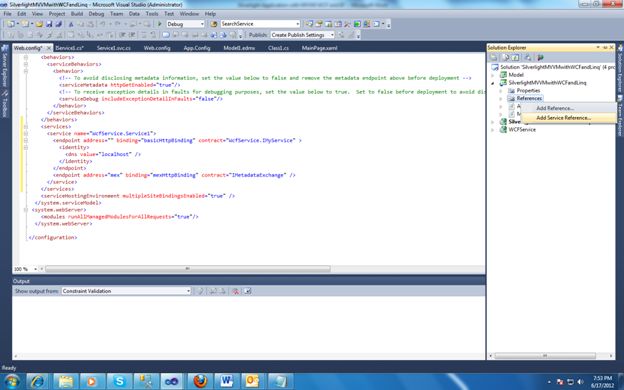The width and height of the screenshot is (624, 390).
Task: Click the "localhost" value in the editor
Action: coord(115,154)
